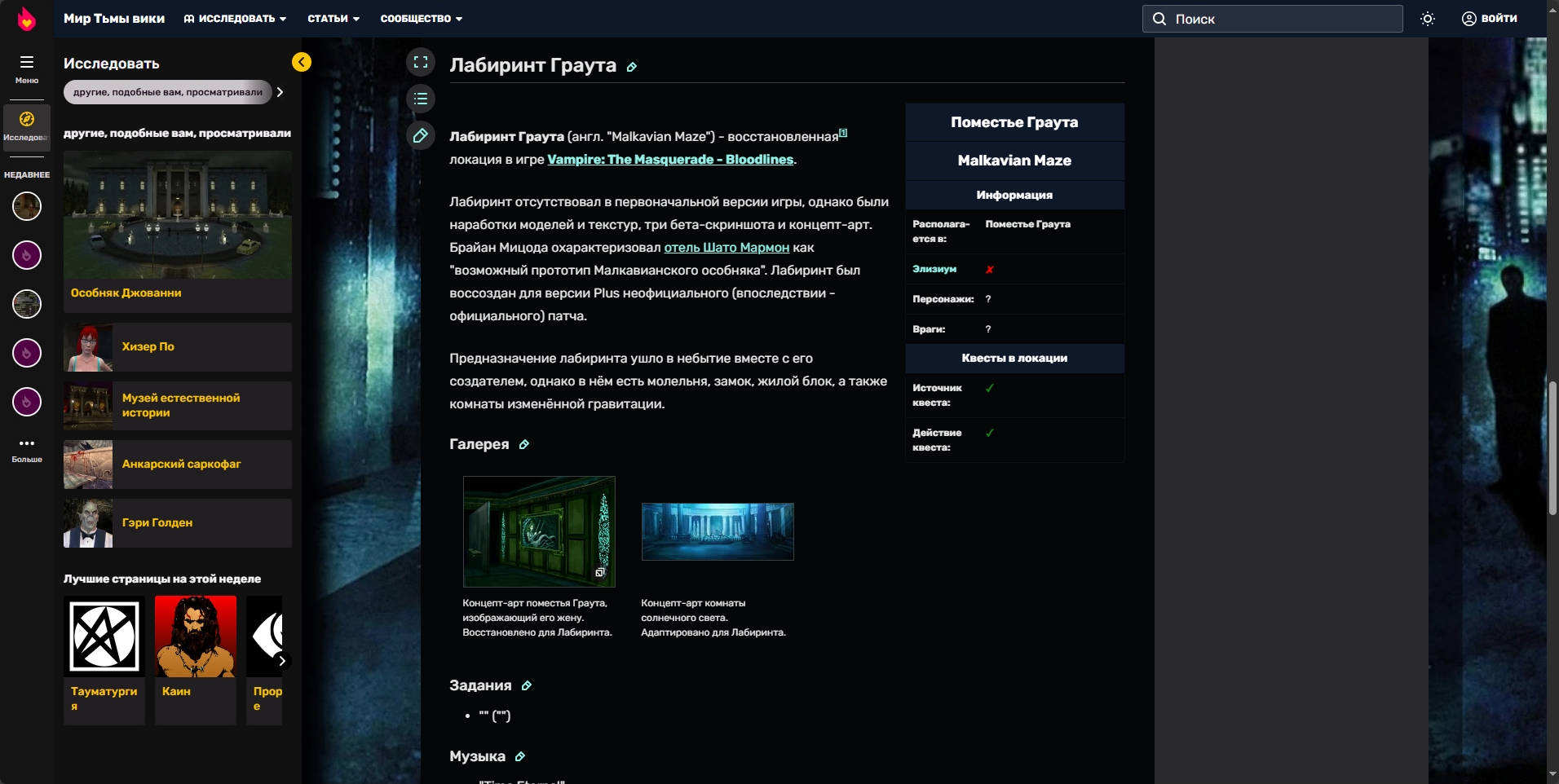The height and width of the screenshot is (784, 1559).
Task: Click the search magnifier icon
Action: click(1159, 19)
